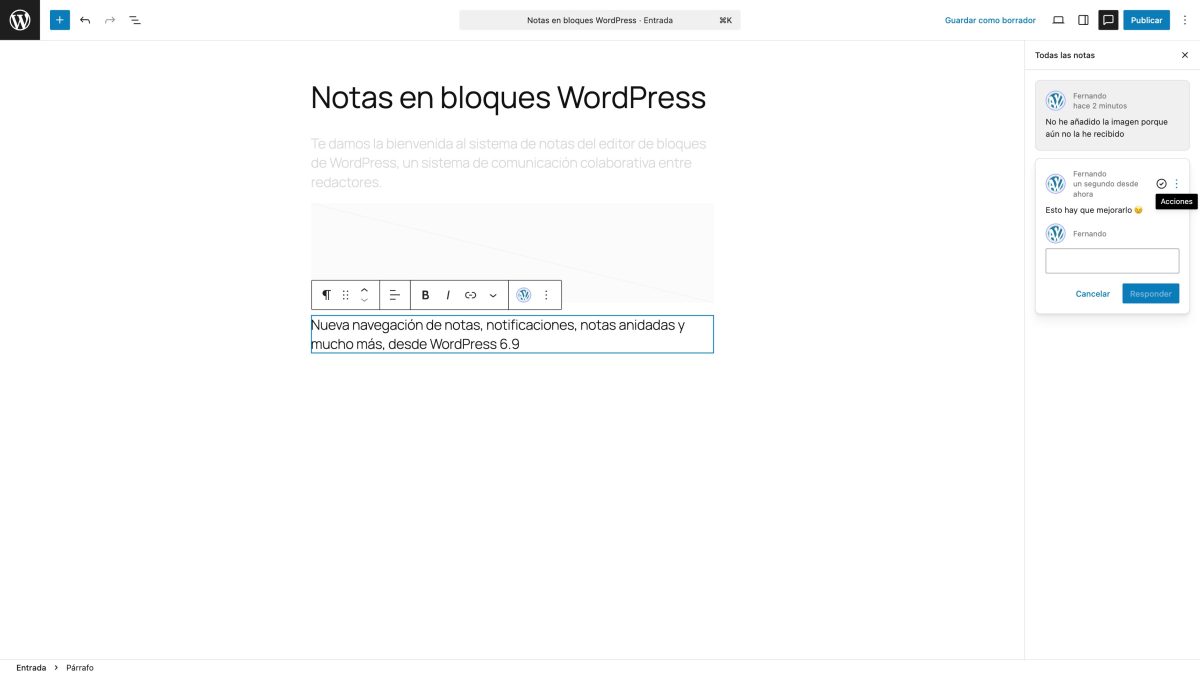
Task: Open the link insertion icon
Action: 470,295
